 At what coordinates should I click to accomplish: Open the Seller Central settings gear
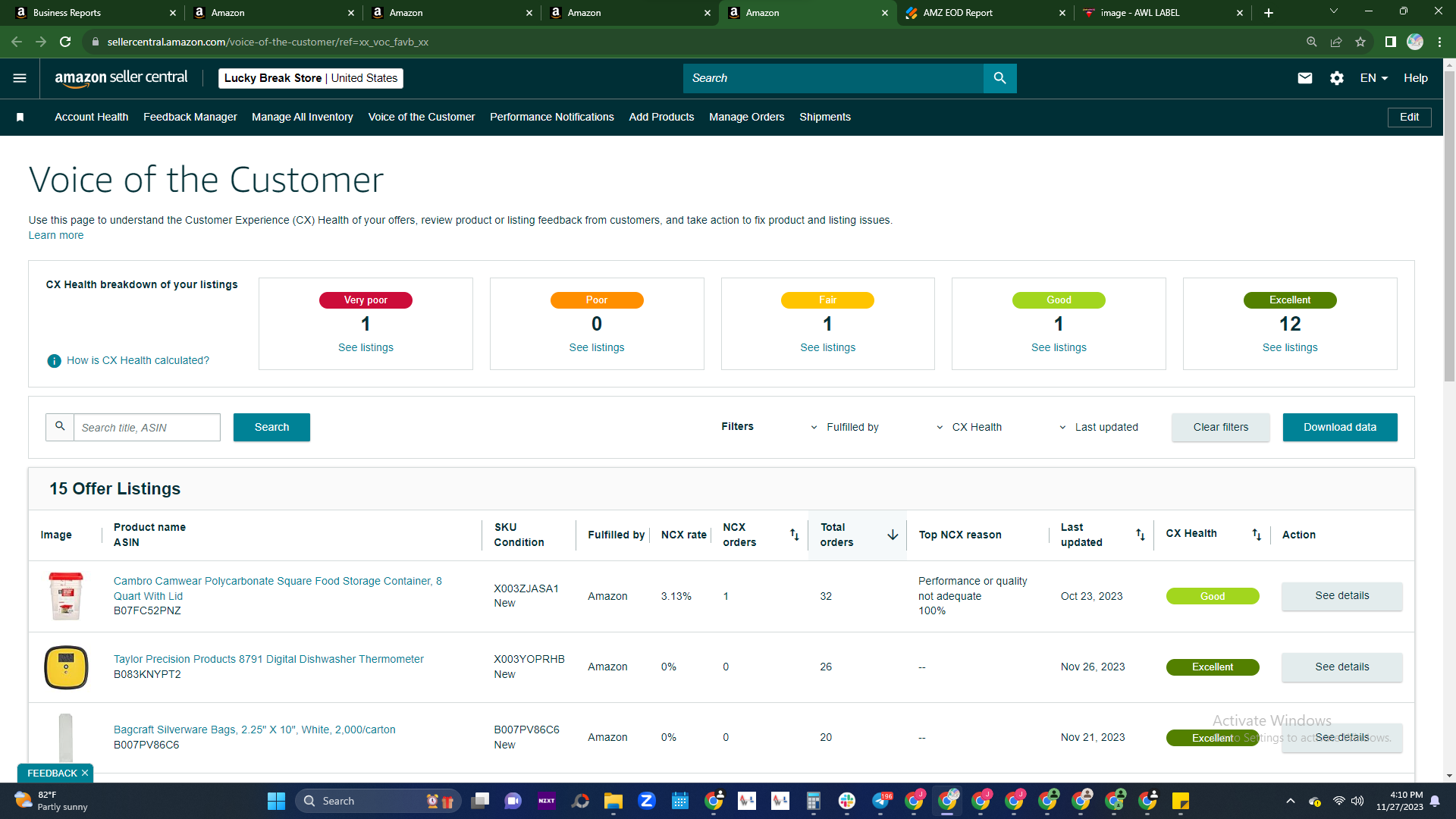click(x=1337, y=78)
